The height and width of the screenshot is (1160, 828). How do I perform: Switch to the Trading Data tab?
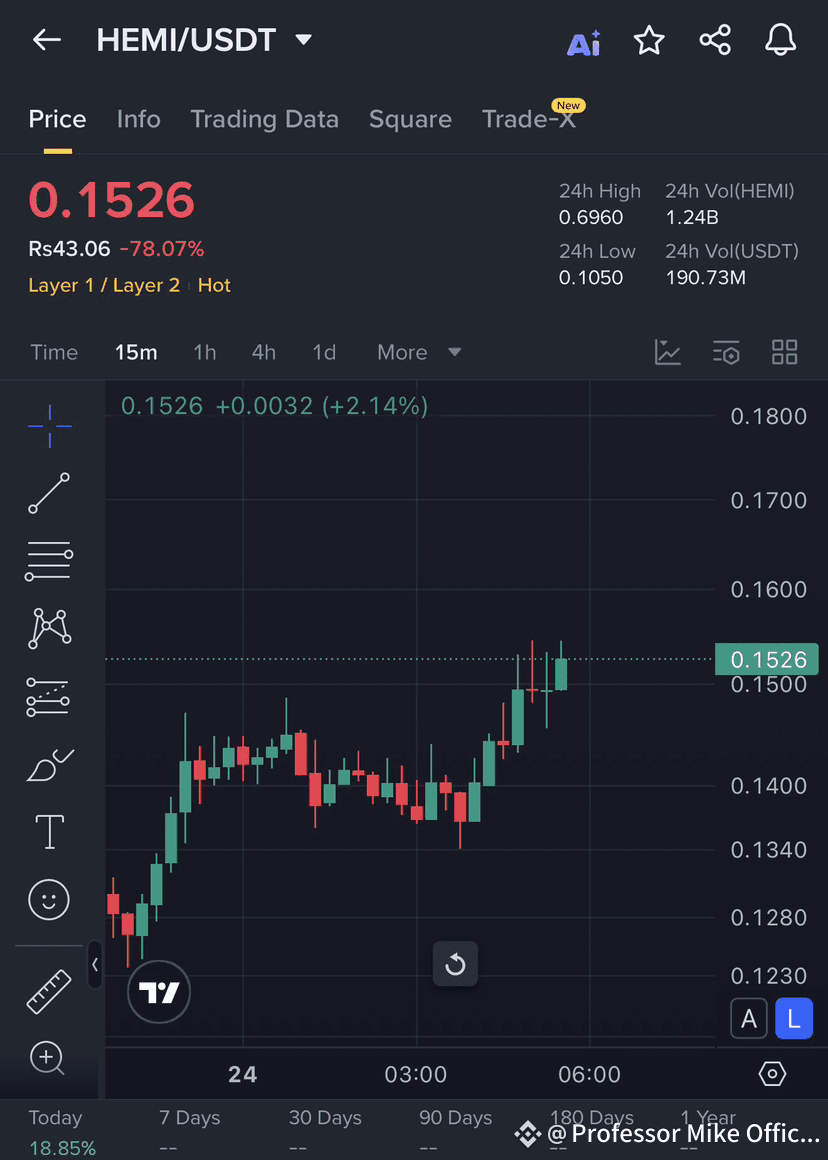pyautogui.click(x=264, y=119)
